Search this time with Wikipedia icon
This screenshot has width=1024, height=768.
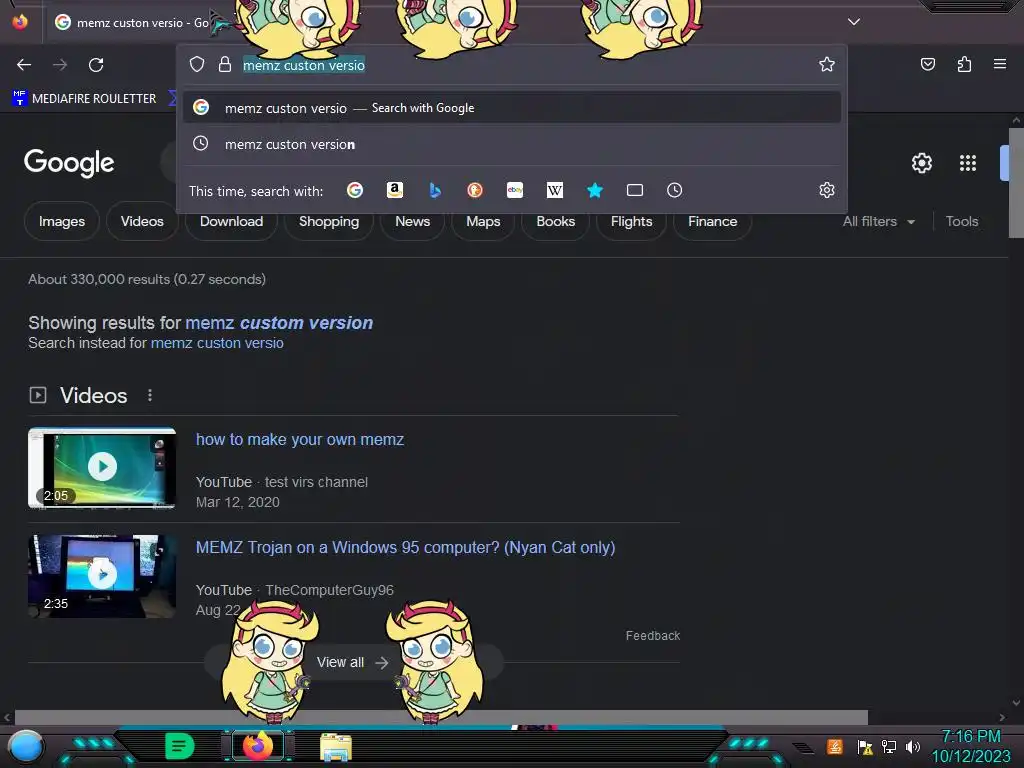tap(554, 190)
